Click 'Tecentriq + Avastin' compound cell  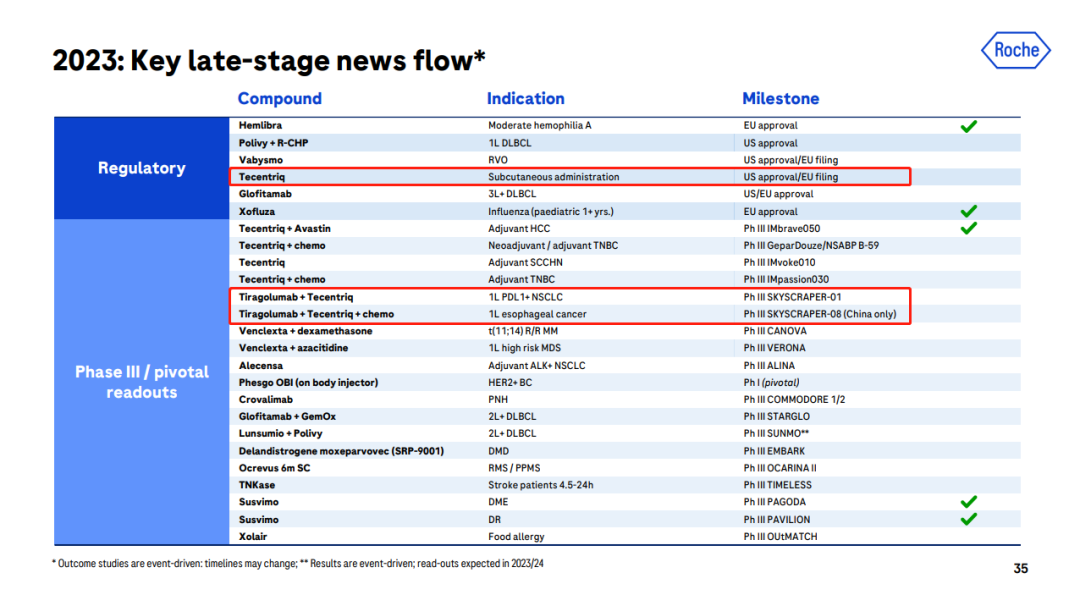click(x=284, y=228)
